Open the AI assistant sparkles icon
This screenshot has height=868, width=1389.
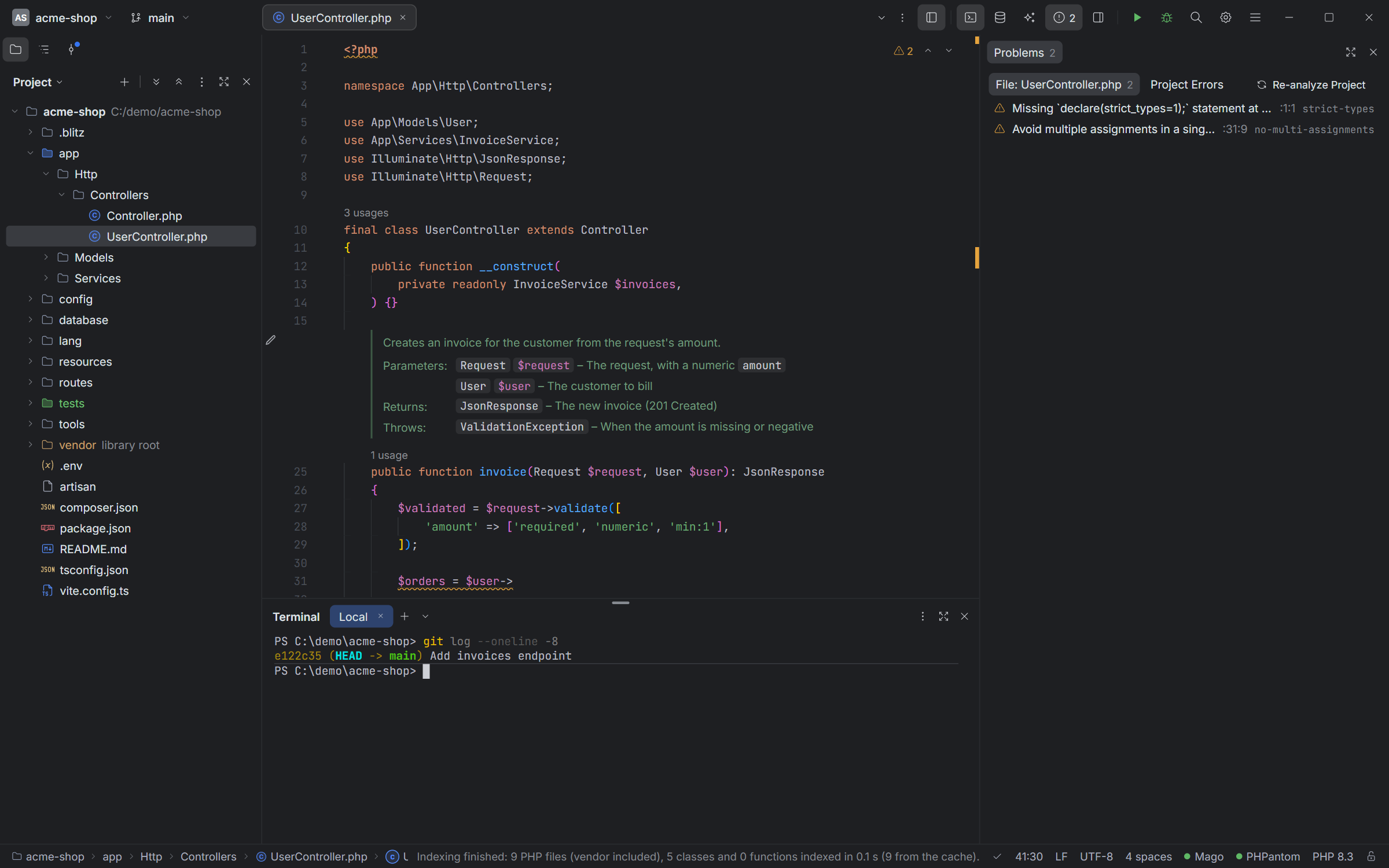point(1030,17)
